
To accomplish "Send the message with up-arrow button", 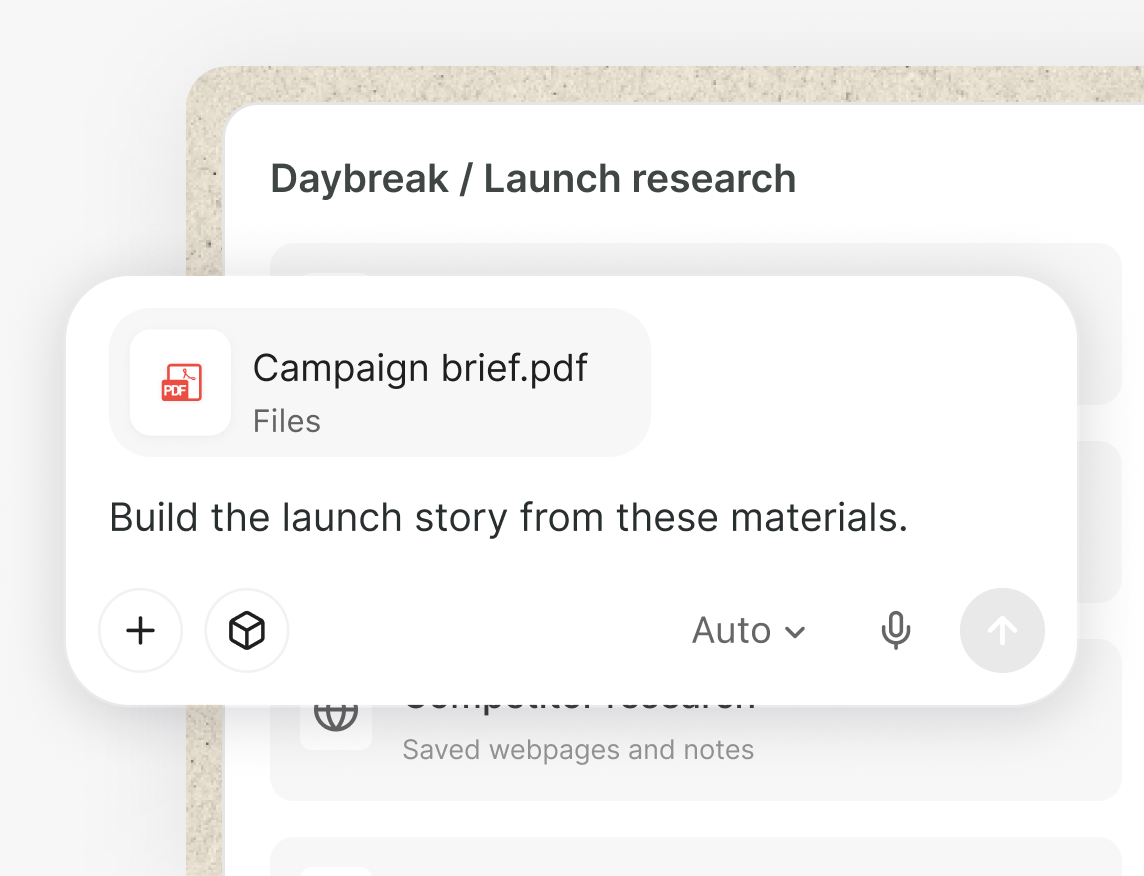I will point(1002,630).
